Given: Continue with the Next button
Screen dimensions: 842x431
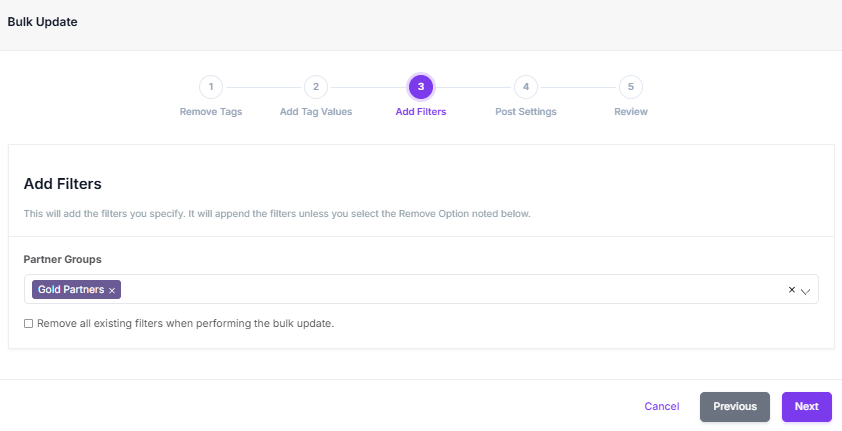Looking at the screenshot, I should [x=807, y=407].
